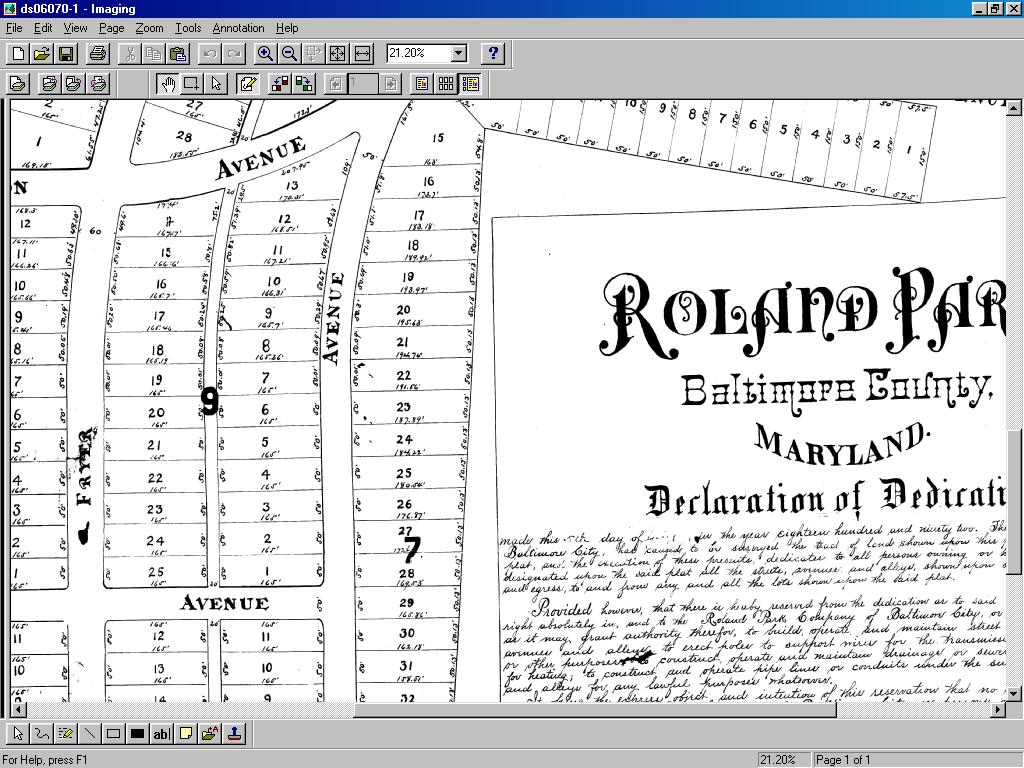Image resolution: width=1024 pixels, height=768 pixels.
Task: Switch to Thumbnails view mode
Action: pos(446,84)
